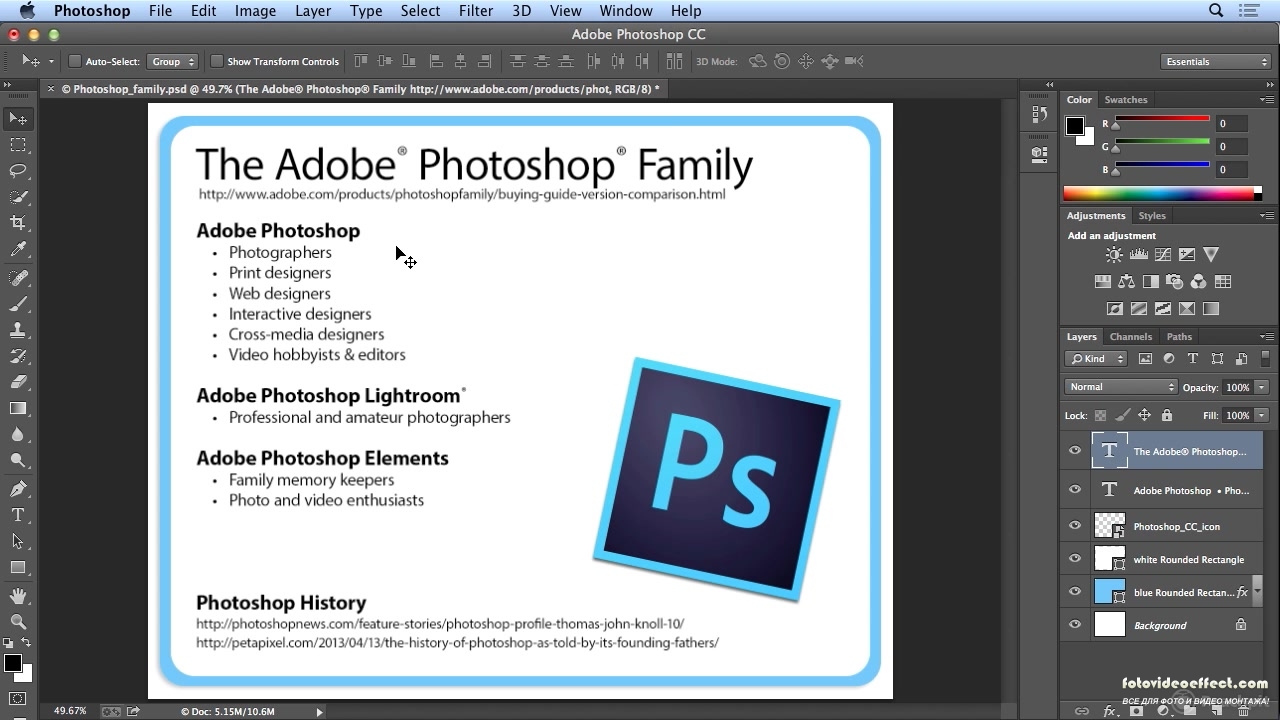1280x720 pixels.
Task: Open the Auto-Select Group dropdown
Action: tap(172, 61)
